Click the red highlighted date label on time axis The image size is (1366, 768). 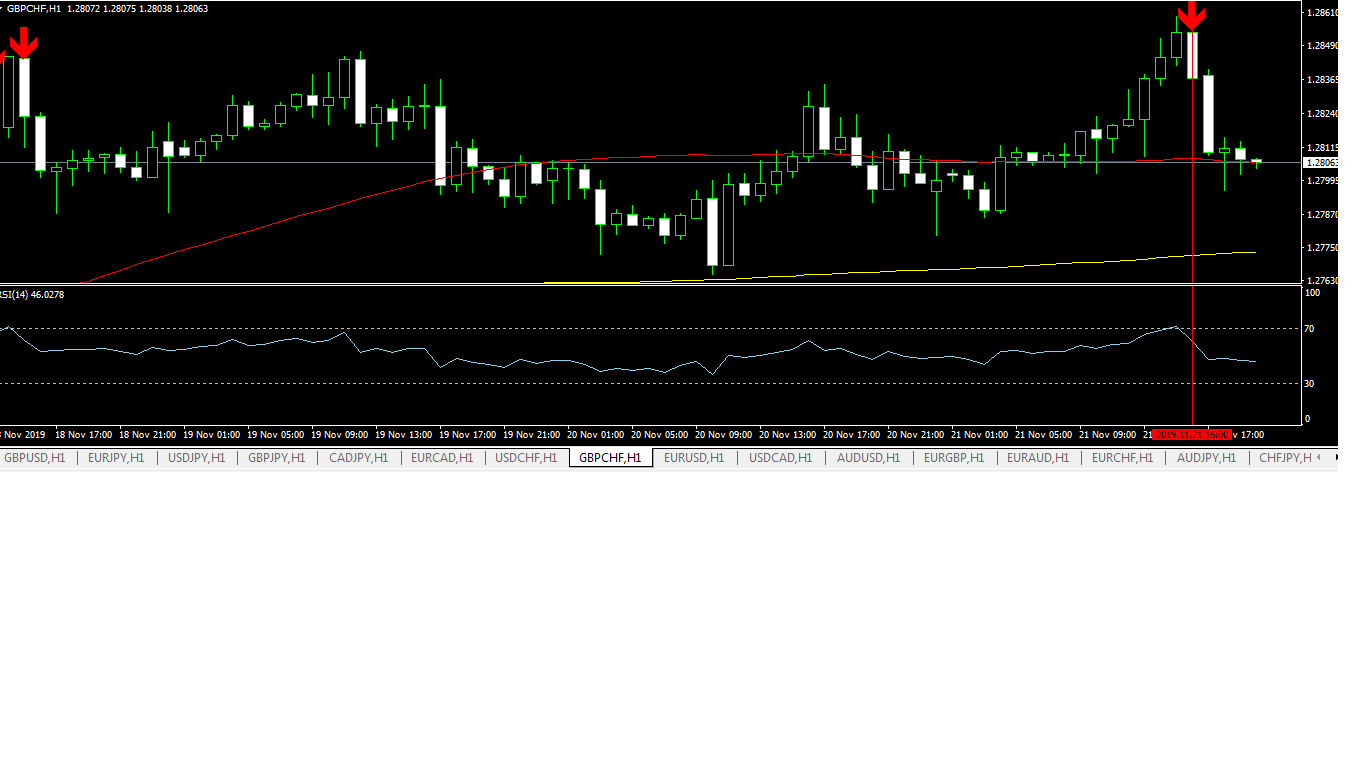[x=1191, y=435]
